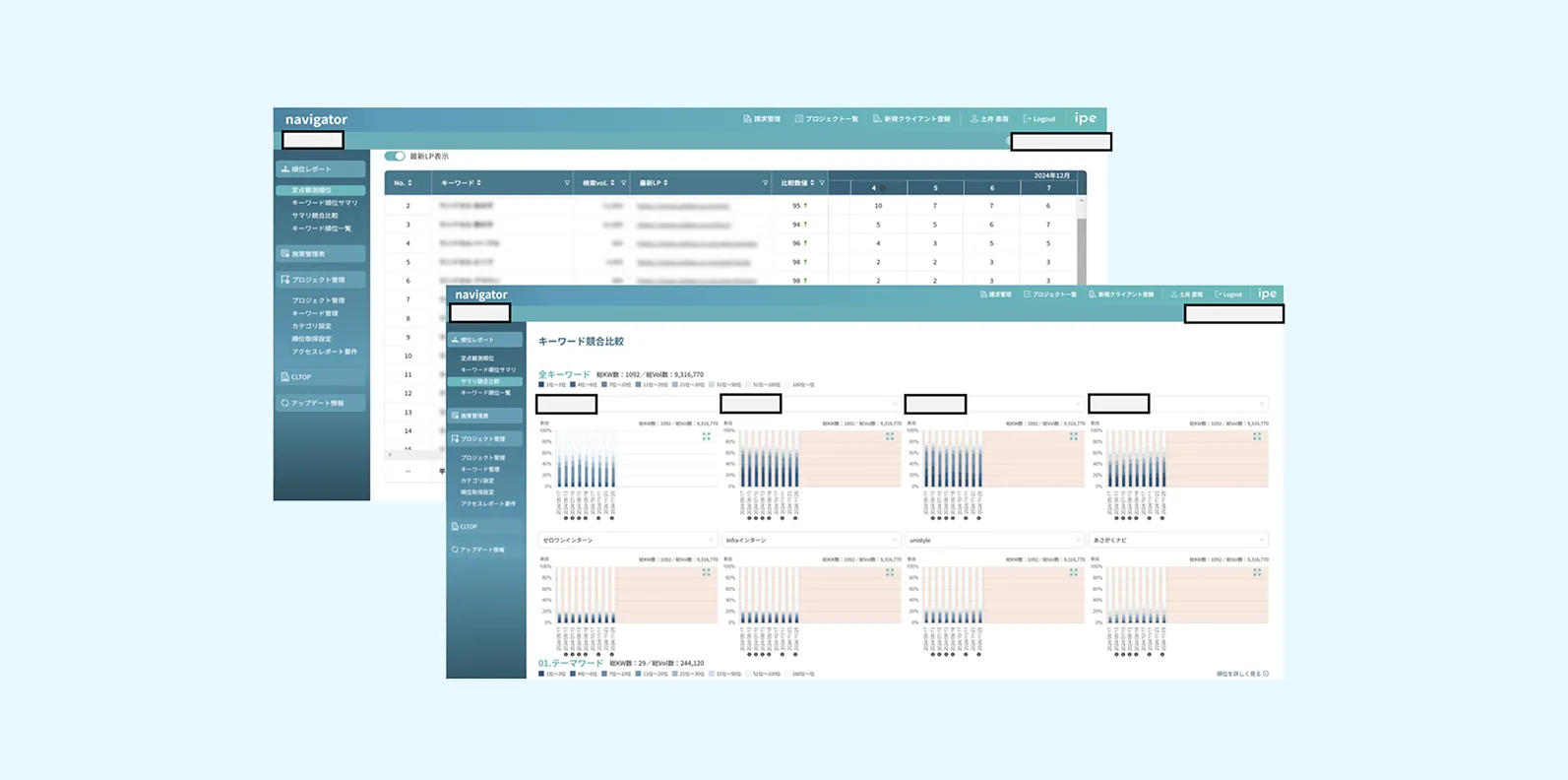Image resolution: width=1568 pixels, height=780 pixels.
Task: Open プロジェクト一覧 in the front window header
Action: pos(1050,294)
